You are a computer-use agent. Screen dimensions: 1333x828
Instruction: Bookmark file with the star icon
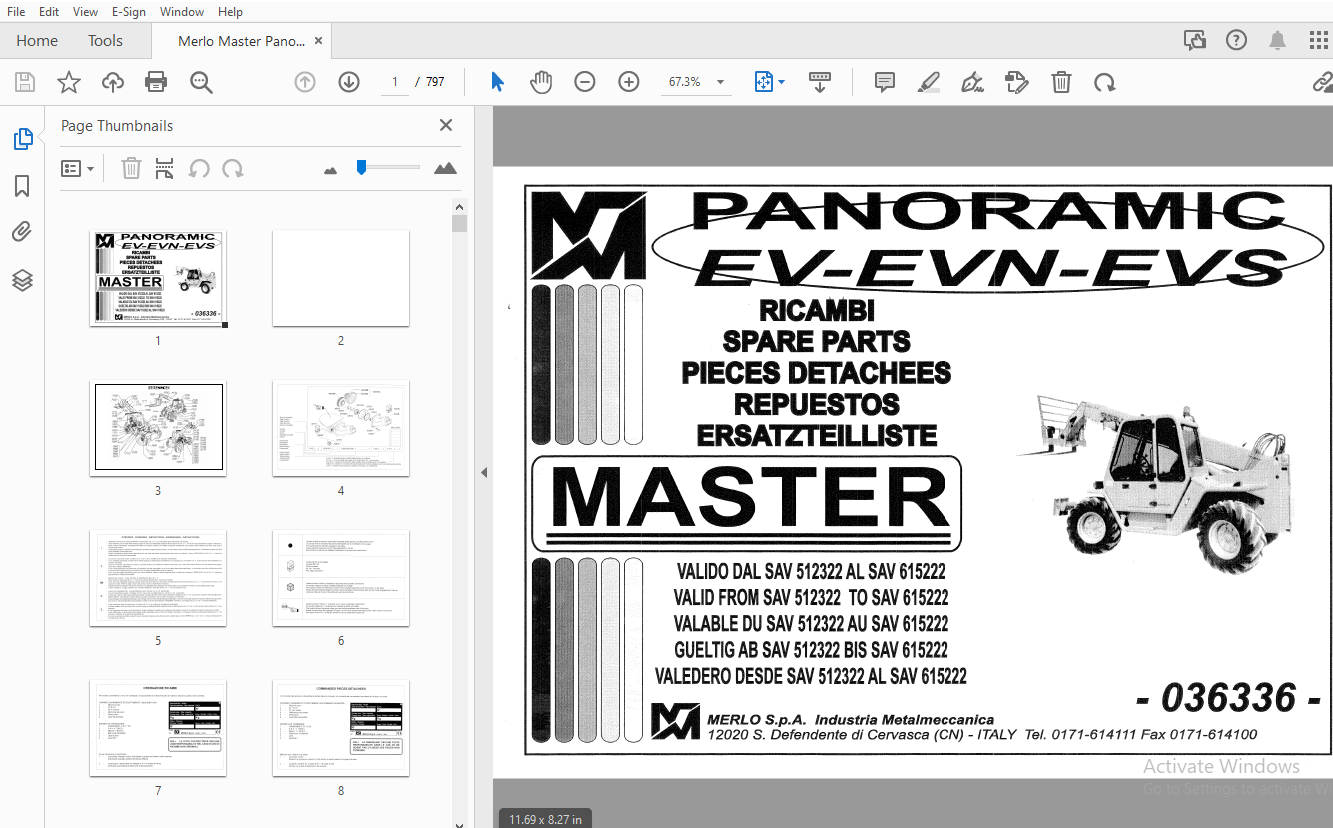click(x=68, y=82)
